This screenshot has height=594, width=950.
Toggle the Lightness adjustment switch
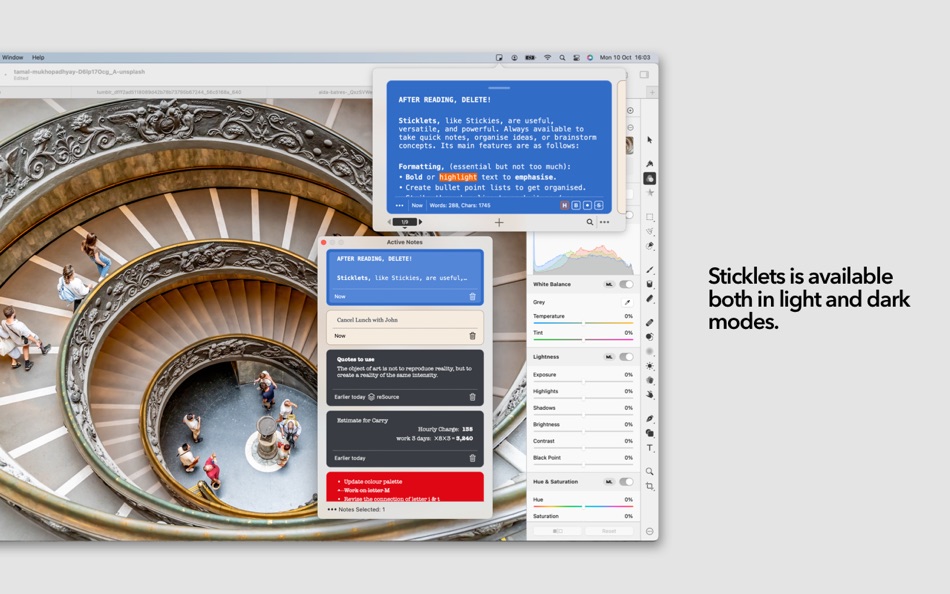(626, 357)
